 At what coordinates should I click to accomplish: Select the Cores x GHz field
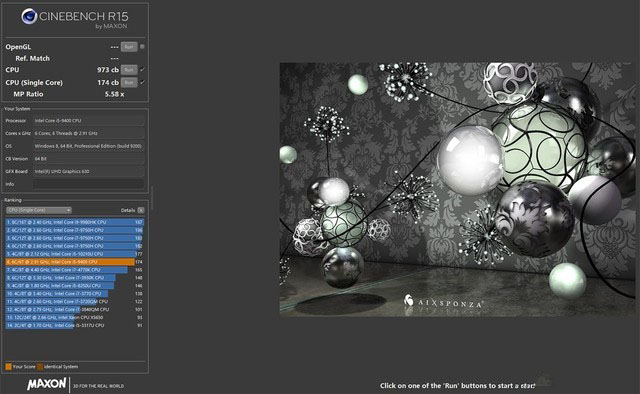(x=89, y=134)
